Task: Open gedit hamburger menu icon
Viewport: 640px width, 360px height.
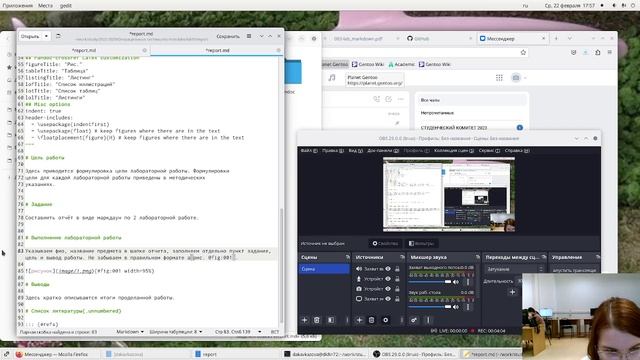Action: (x=249, y=36)
